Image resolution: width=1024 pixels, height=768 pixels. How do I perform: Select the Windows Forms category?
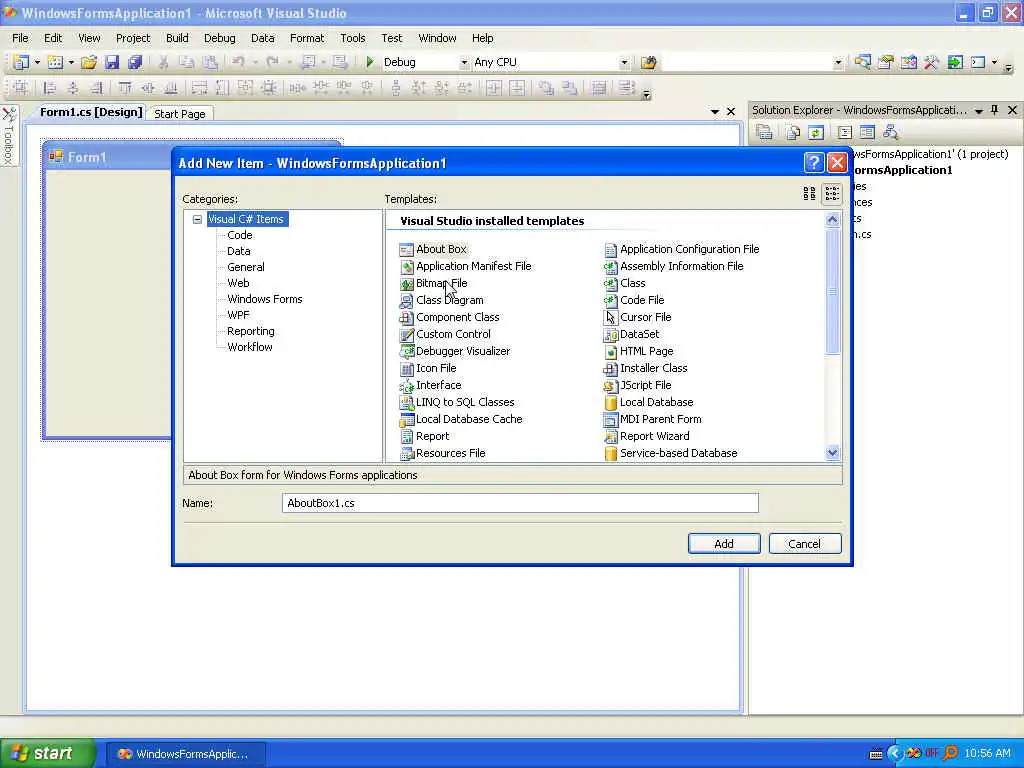264,299
